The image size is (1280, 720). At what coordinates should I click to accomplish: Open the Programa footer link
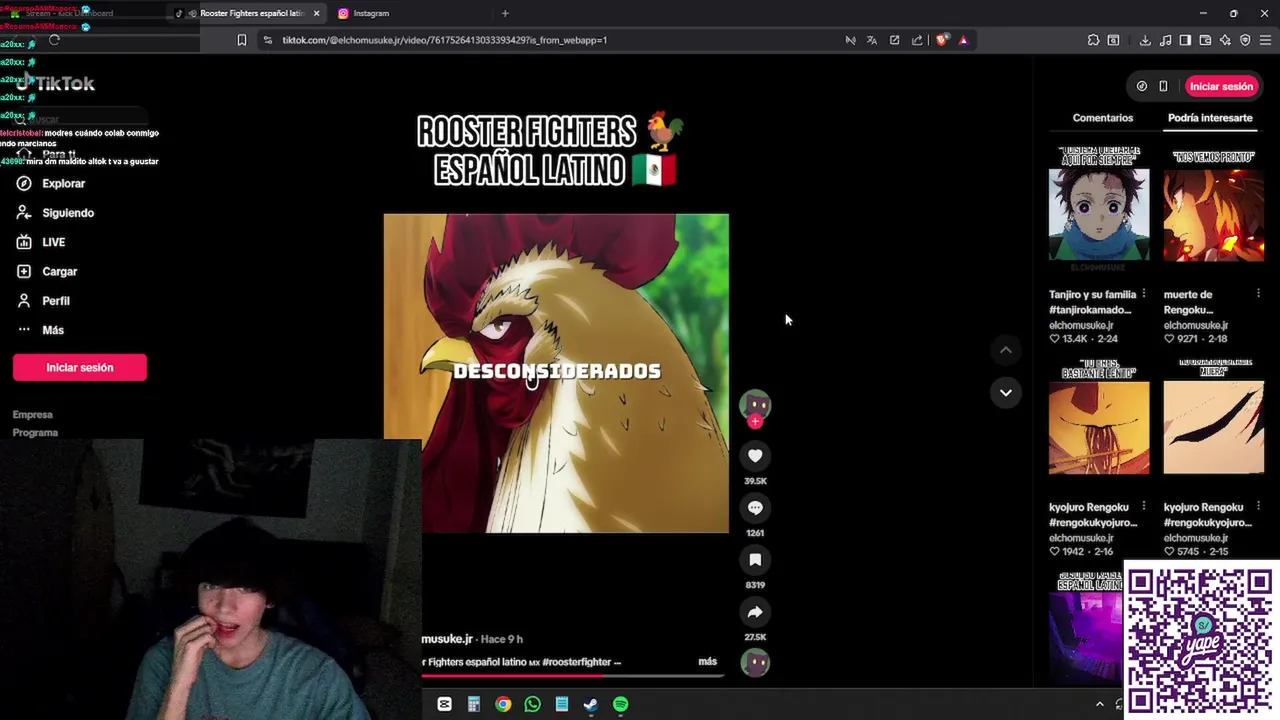coord(35,433)
